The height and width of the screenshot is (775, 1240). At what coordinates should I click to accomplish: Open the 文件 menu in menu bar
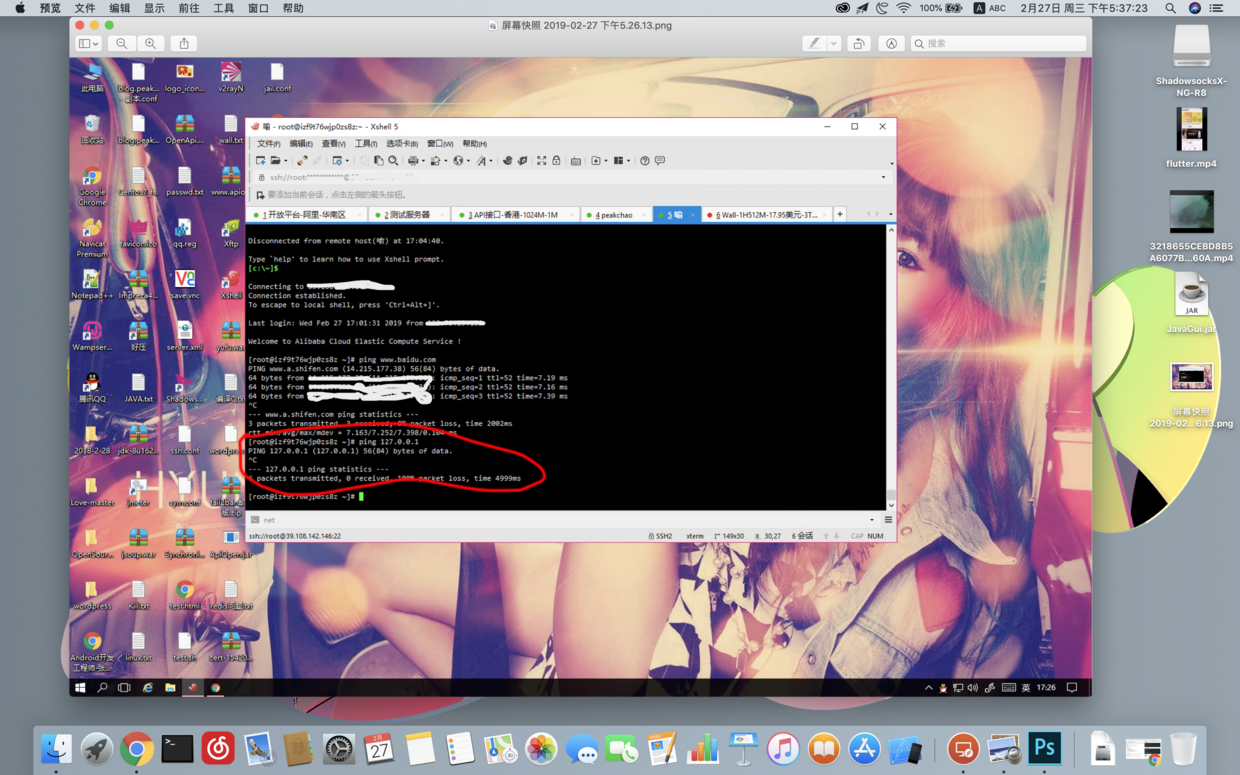point(85,8)
